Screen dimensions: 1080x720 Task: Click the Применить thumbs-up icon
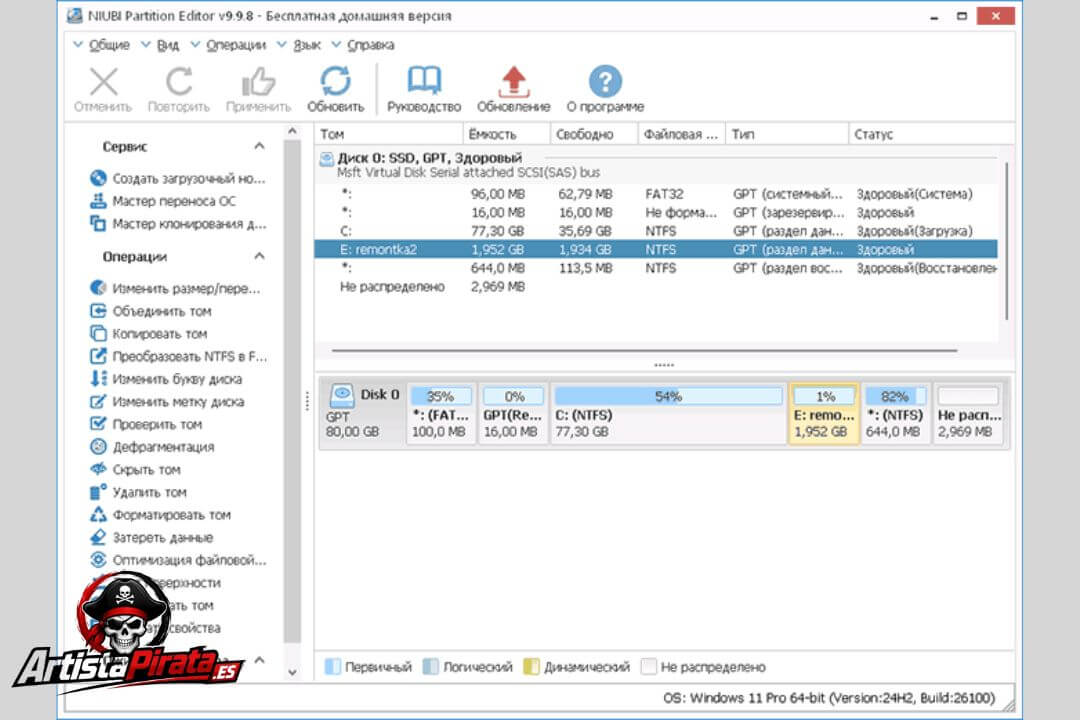(x=258, y=82)
